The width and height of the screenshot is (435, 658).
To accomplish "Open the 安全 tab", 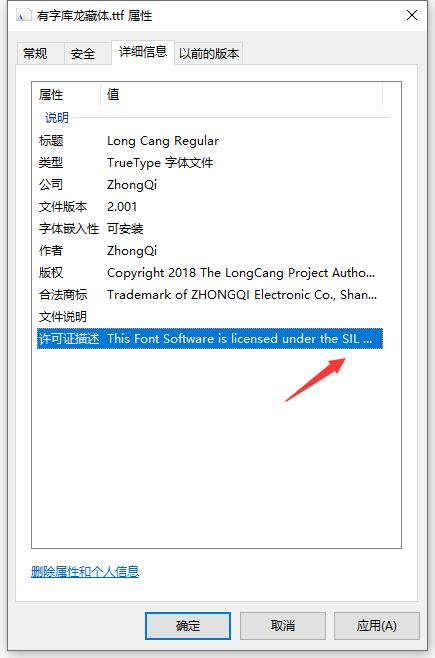I will click(83, 54).
